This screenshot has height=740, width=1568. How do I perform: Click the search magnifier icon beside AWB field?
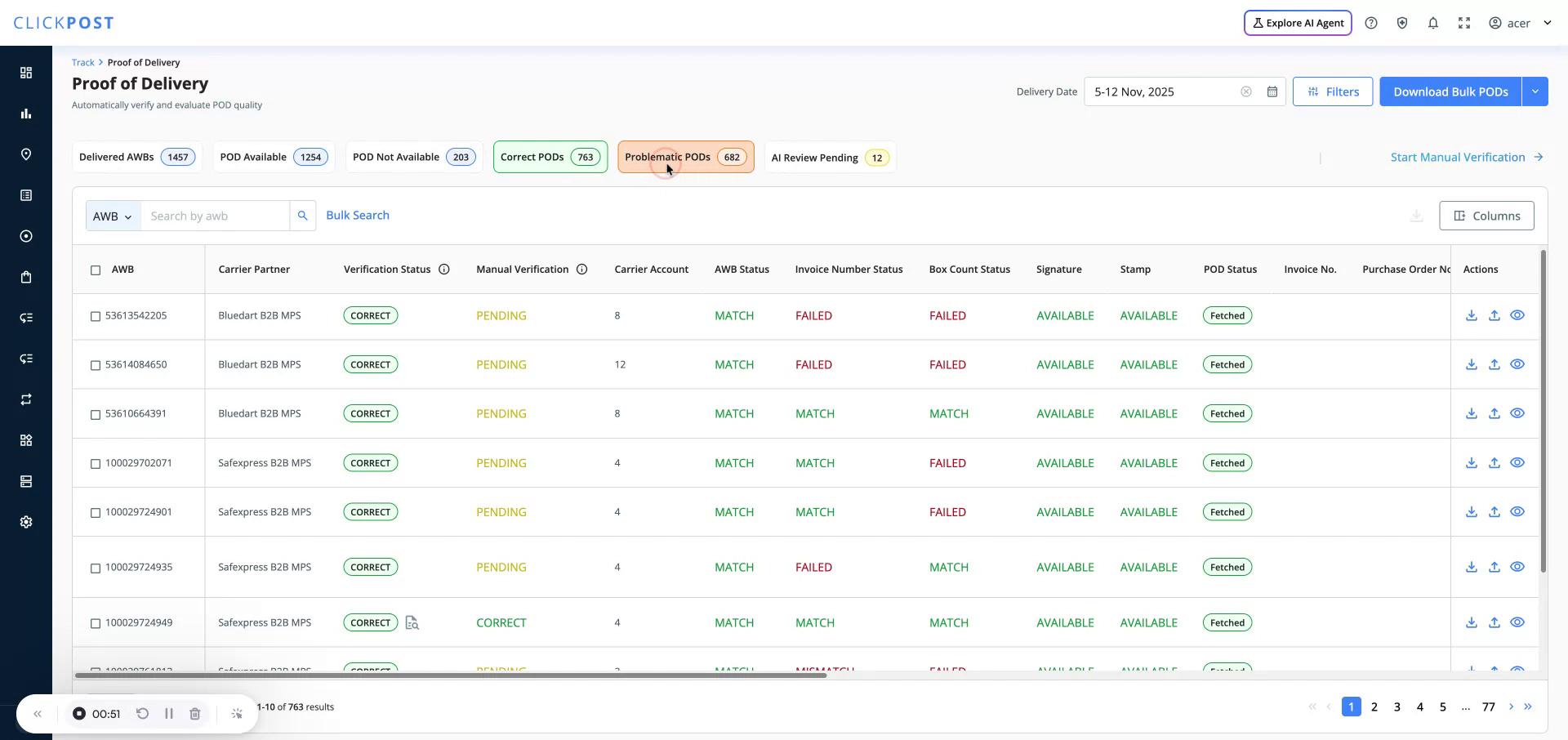302,216
